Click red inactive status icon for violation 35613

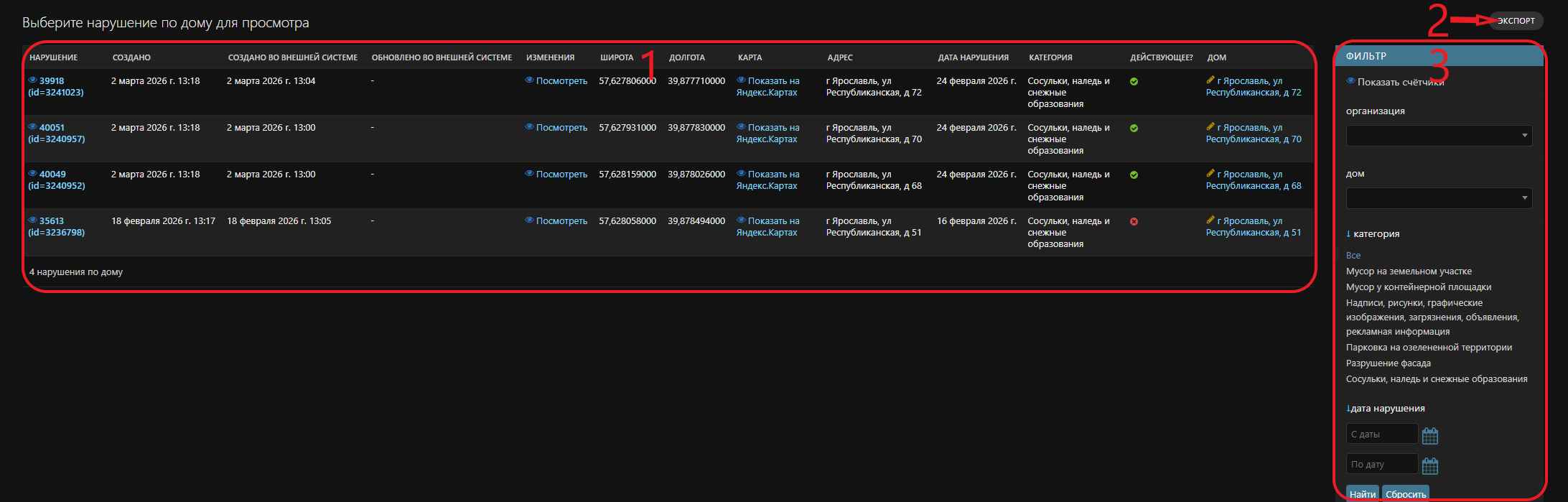coord(1134,222)
